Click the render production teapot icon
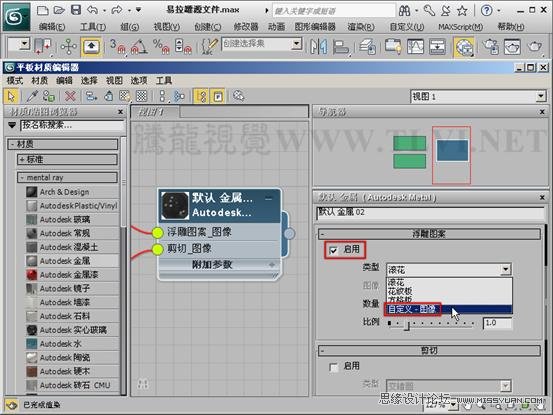Screen dimensions: 553x415 click(x=535, y=47)
